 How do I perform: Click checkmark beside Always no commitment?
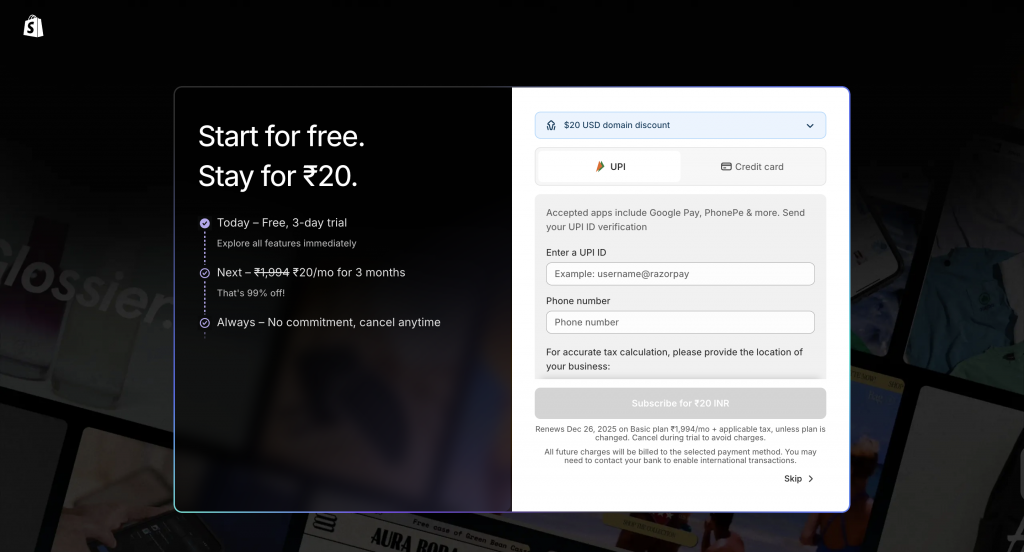205,323
